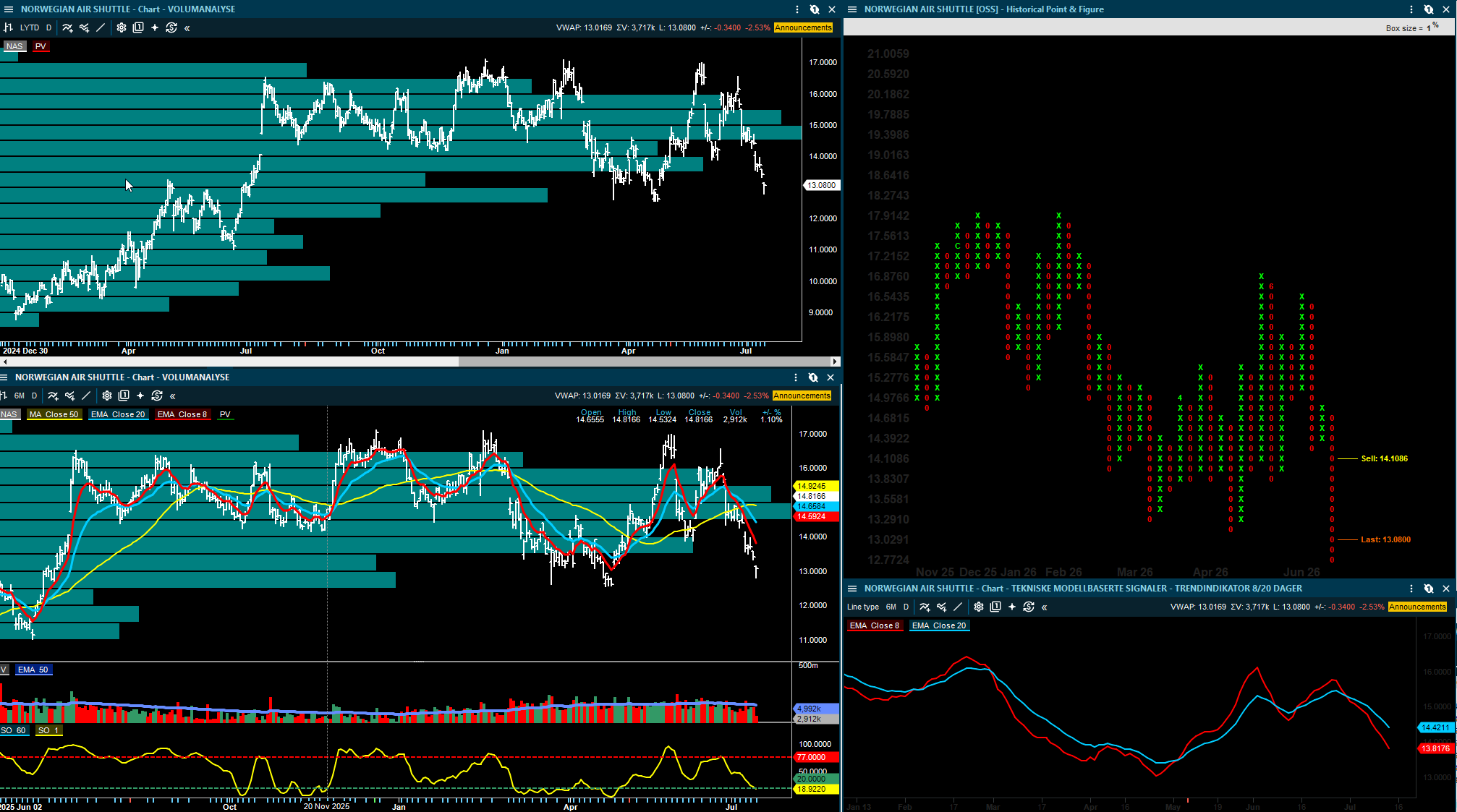Add indicator in Trendindikator chart toolbar

point(925,607)
